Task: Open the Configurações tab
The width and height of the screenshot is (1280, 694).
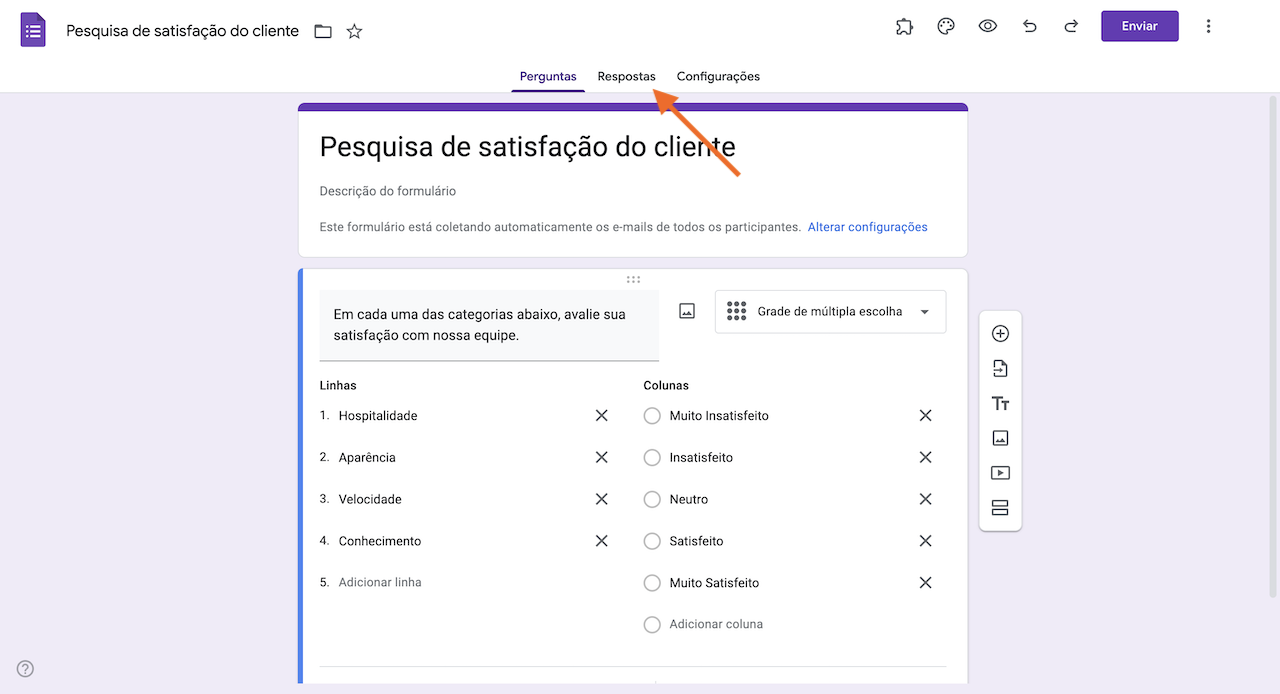Action: click(718, 76)
